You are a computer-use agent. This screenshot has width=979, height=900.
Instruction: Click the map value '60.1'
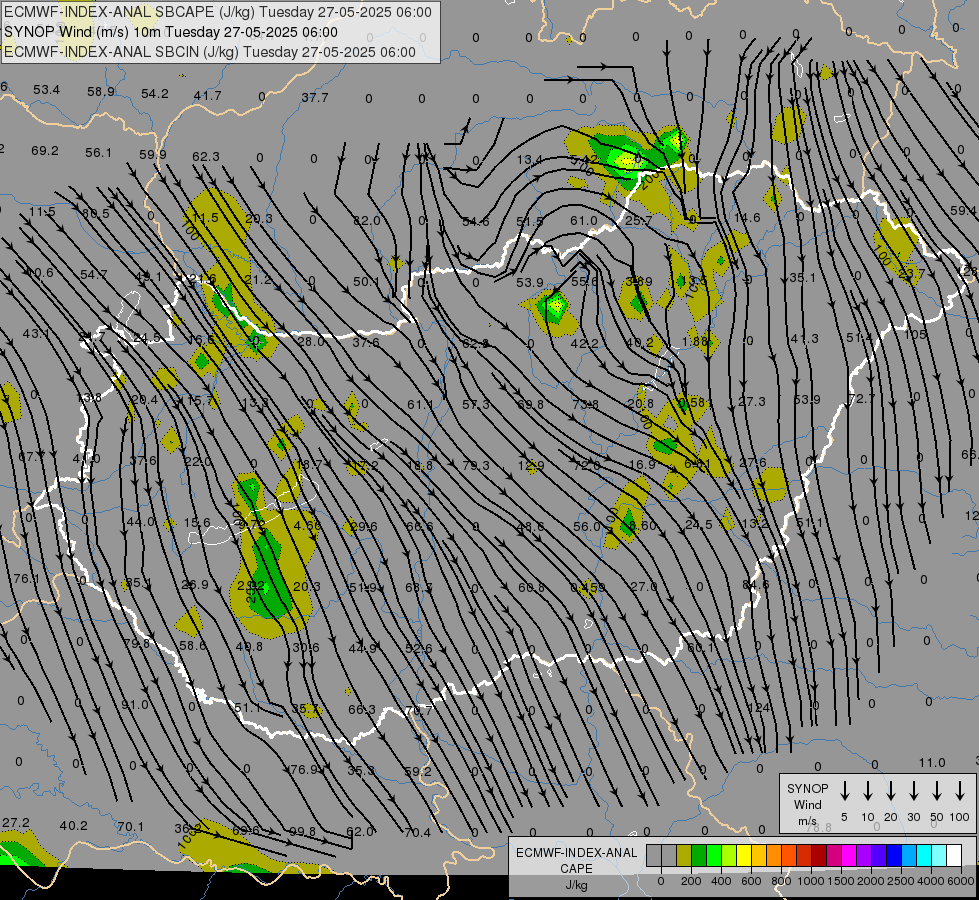click(x=701, y=648)
